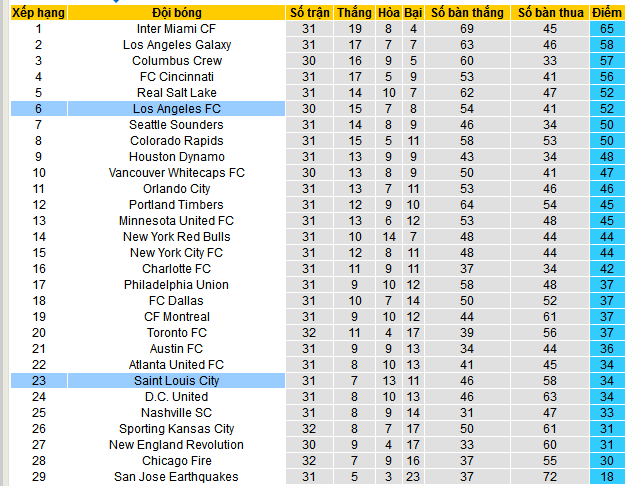Viewport: 625px width, 486px height.
Task: Click the Vancouver Whitecaps FC name
Action: click(x=177, y=173)
